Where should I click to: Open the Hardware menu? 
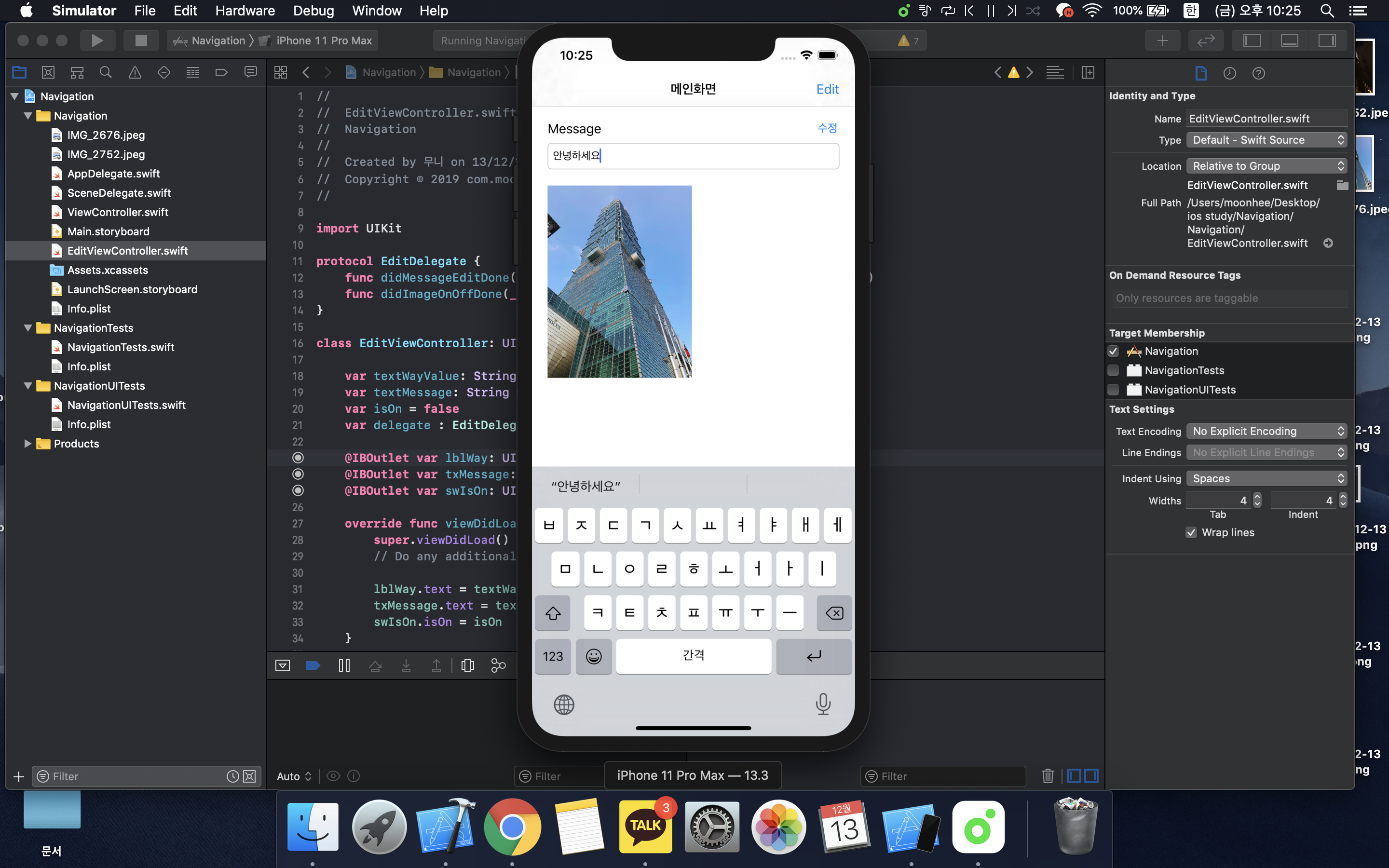[245, 10]
